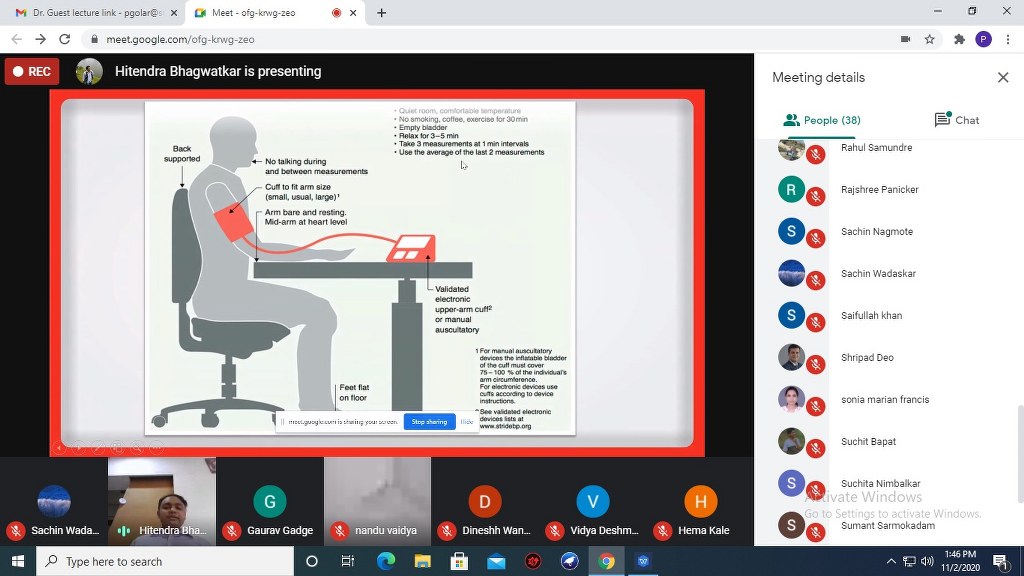Viewport: 1024px width, 576px height.
Task: Select Hema Kale participant tile
Action: point(700,502)
